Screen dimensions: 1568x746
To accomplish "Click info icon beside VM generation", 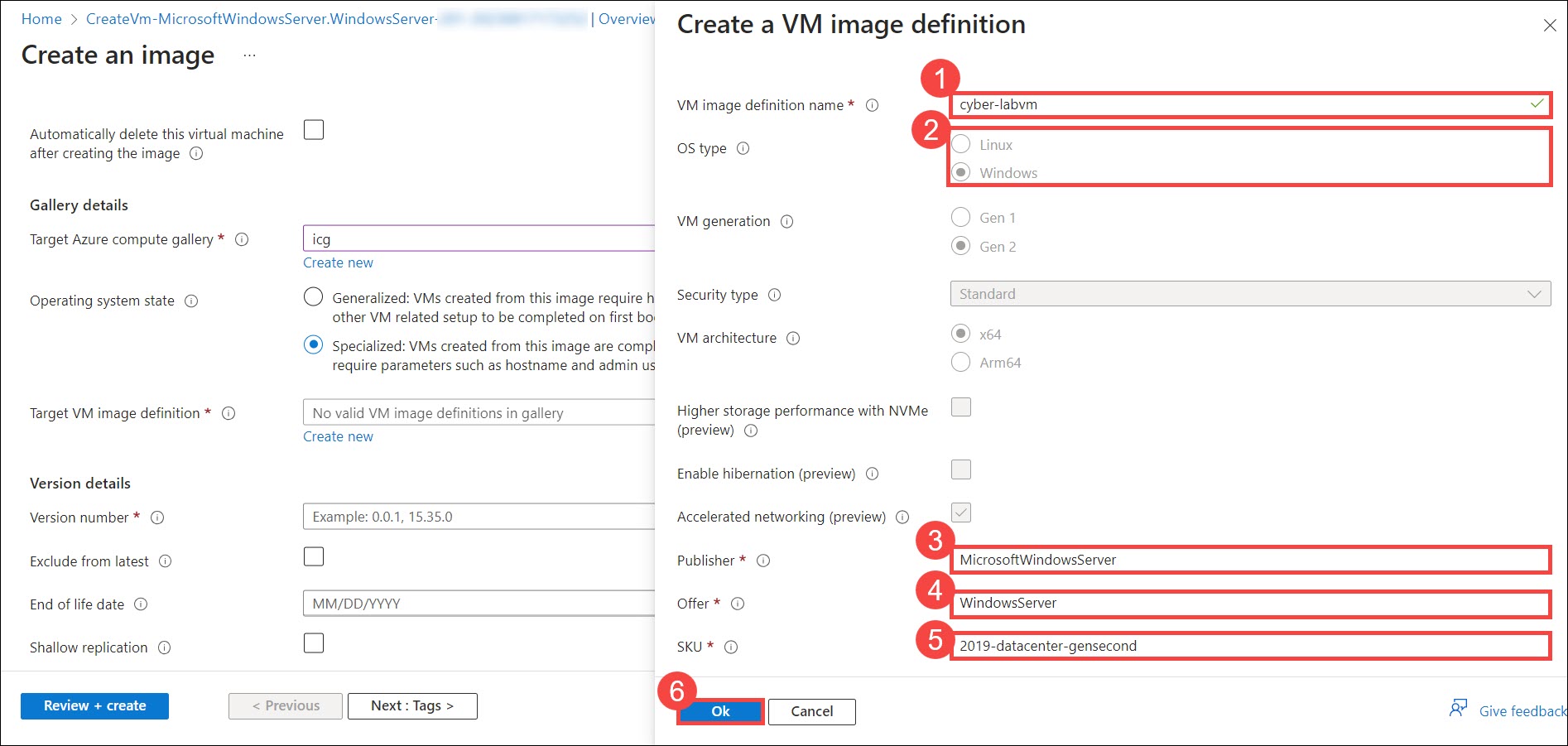I will 786,221.
